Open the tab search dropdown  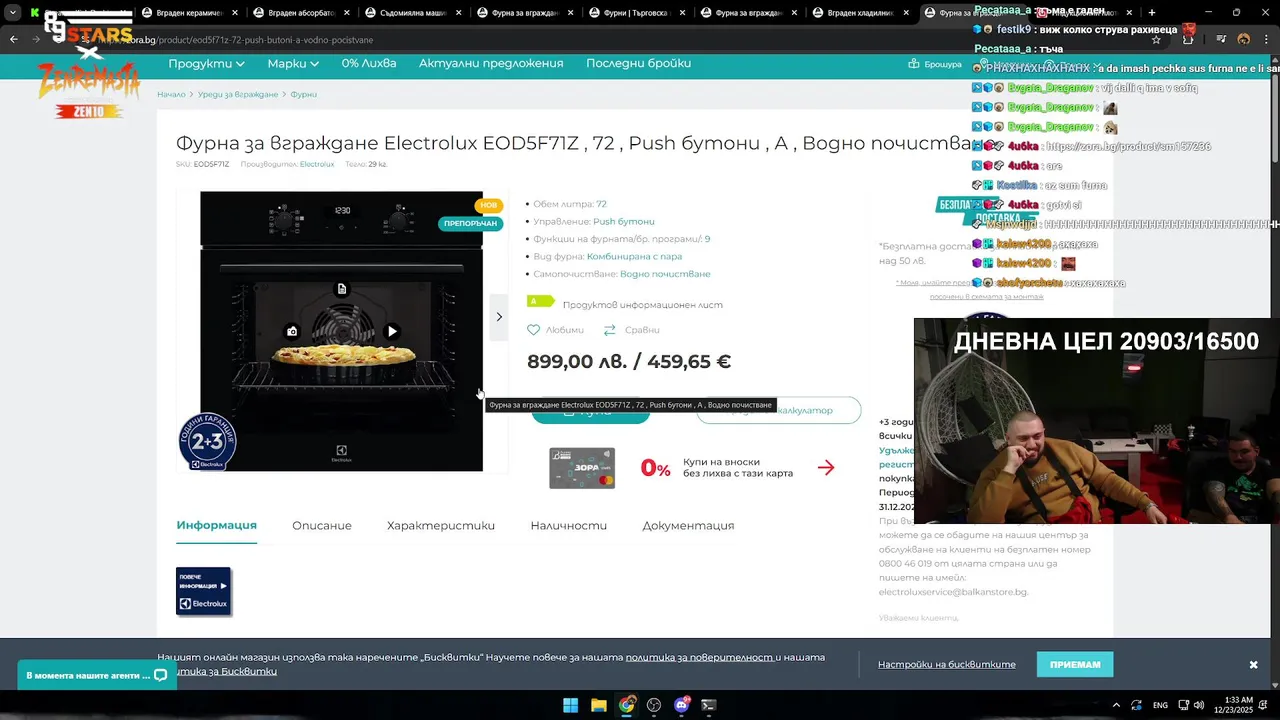point(13,13)
